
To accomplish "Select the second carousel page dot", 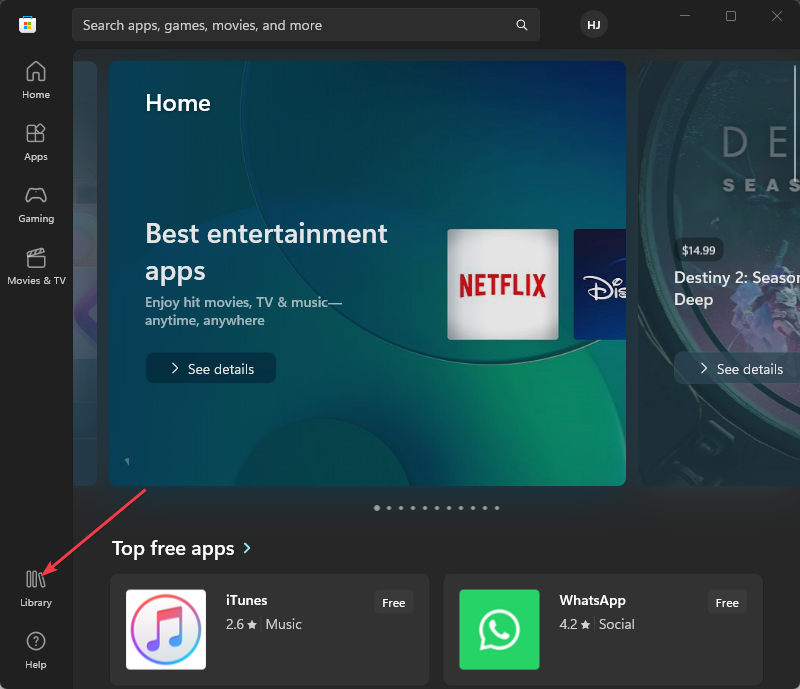I will [389, 508].
